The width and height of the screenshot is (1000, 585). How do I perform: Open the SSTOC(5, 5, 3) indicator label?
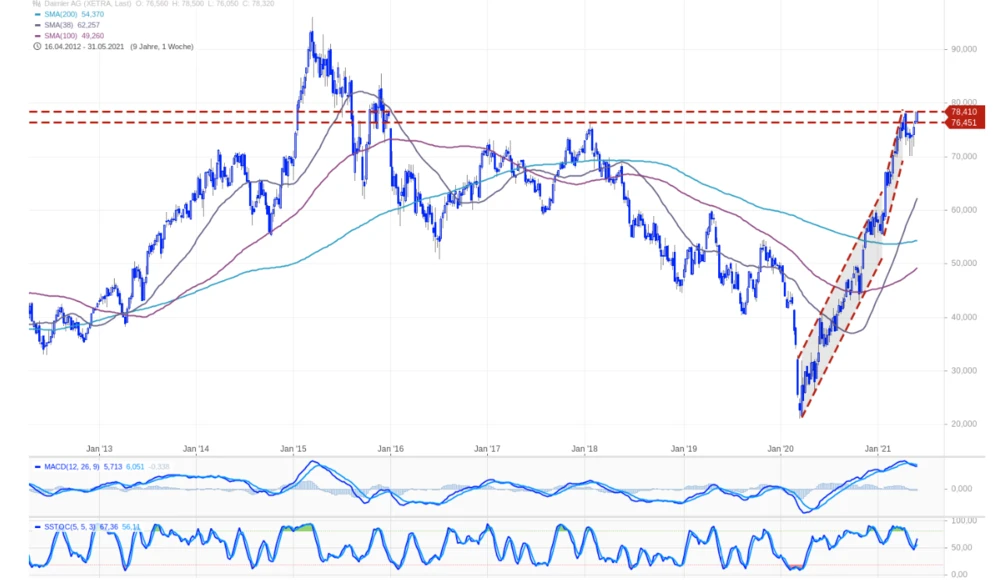pos(75,526)
